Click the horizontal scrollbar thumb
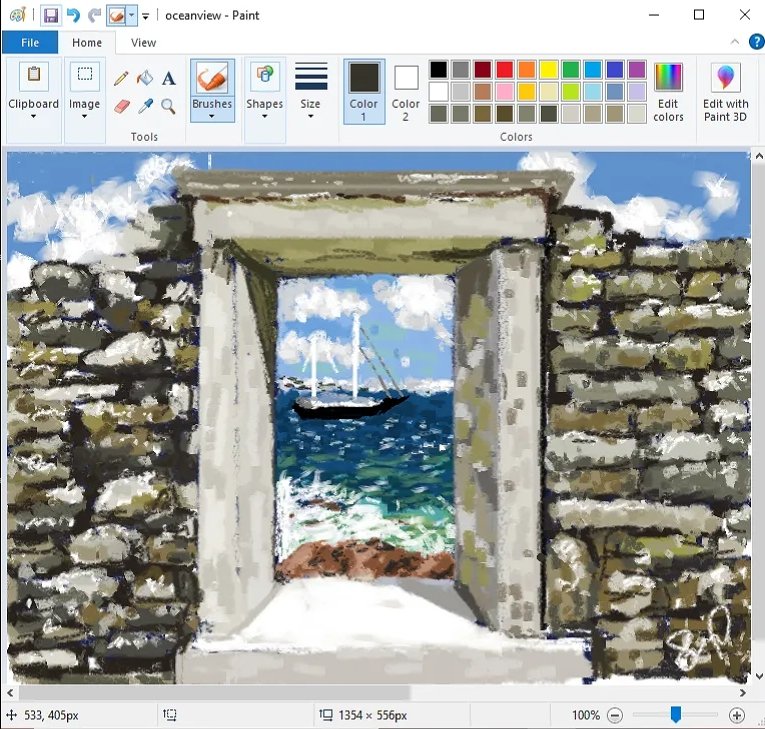Screen dimensions: 765x729 (x=214, y=692)
